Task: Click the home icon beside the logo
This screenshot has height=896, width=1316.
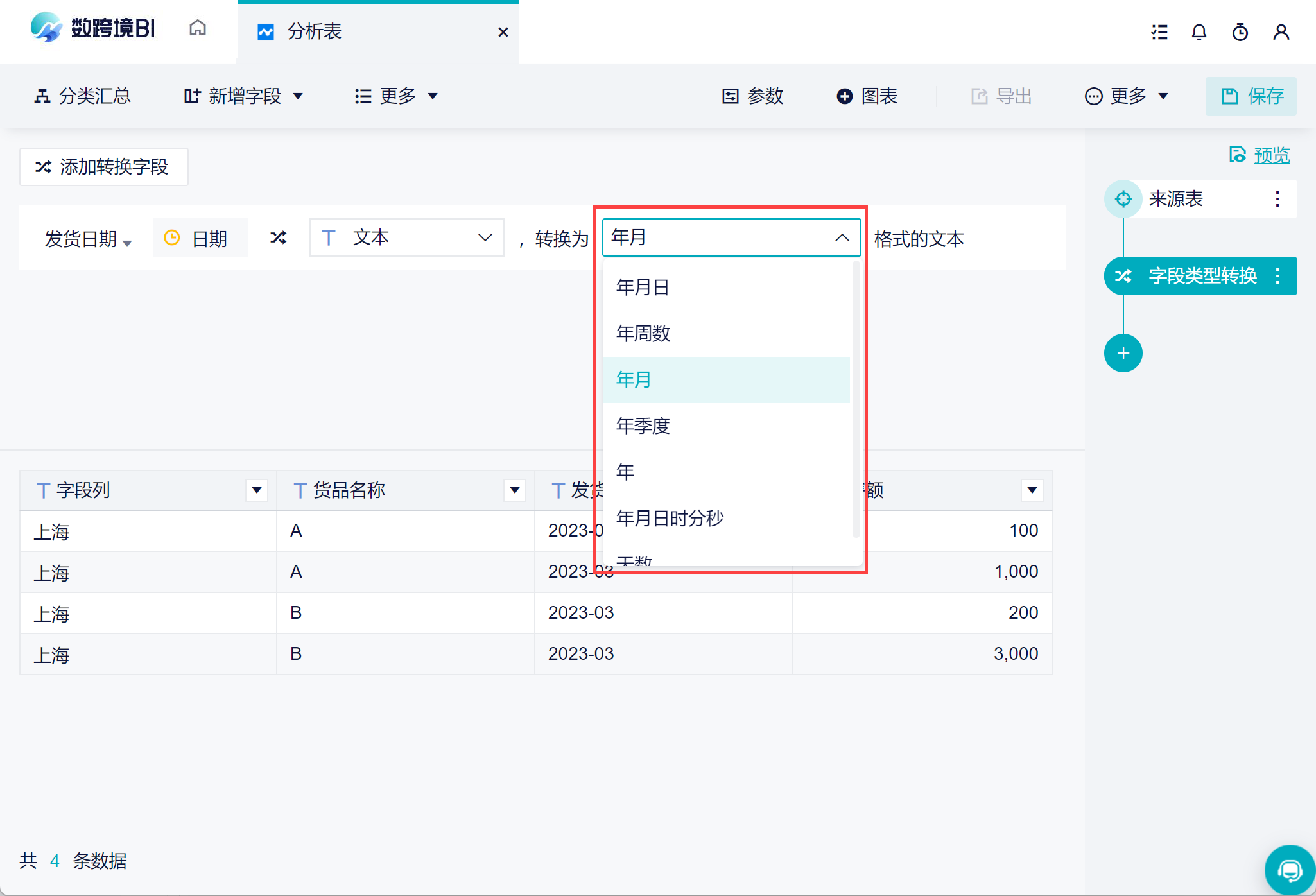Action: click(x=198, y=28)
